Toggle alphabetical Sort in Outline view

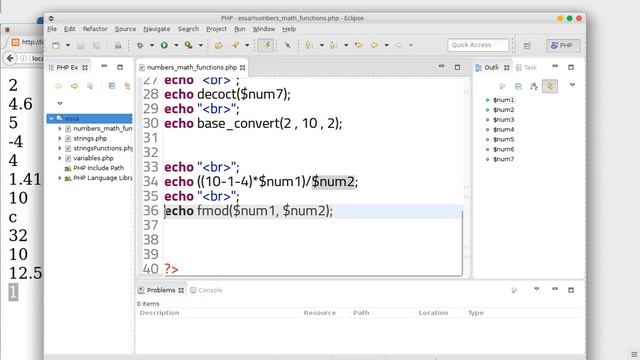(534, 86)
